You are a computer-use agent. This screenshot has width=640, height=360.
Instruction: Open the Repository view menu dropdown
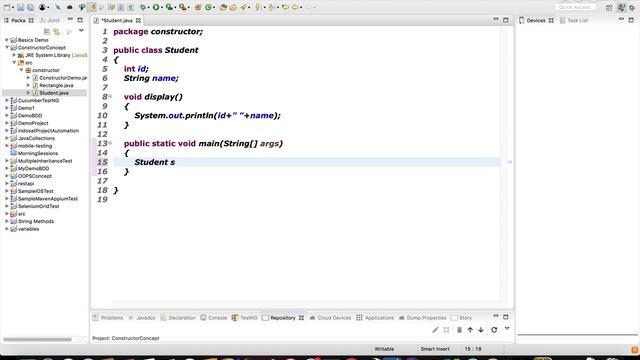pyautogui.click(x=507, y=329)
